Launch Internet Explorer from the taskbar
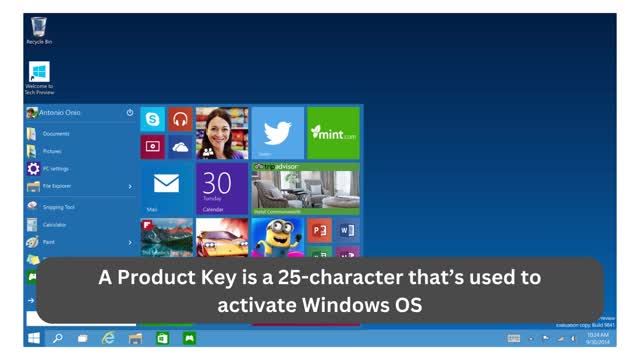The height and width of the screenshot is (360, 640). [108, 338]
